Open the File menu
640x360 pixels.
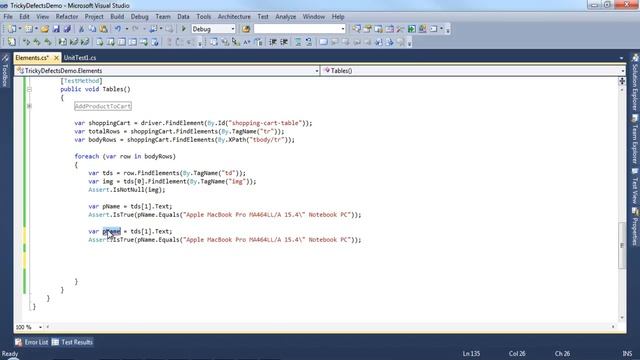8,17
